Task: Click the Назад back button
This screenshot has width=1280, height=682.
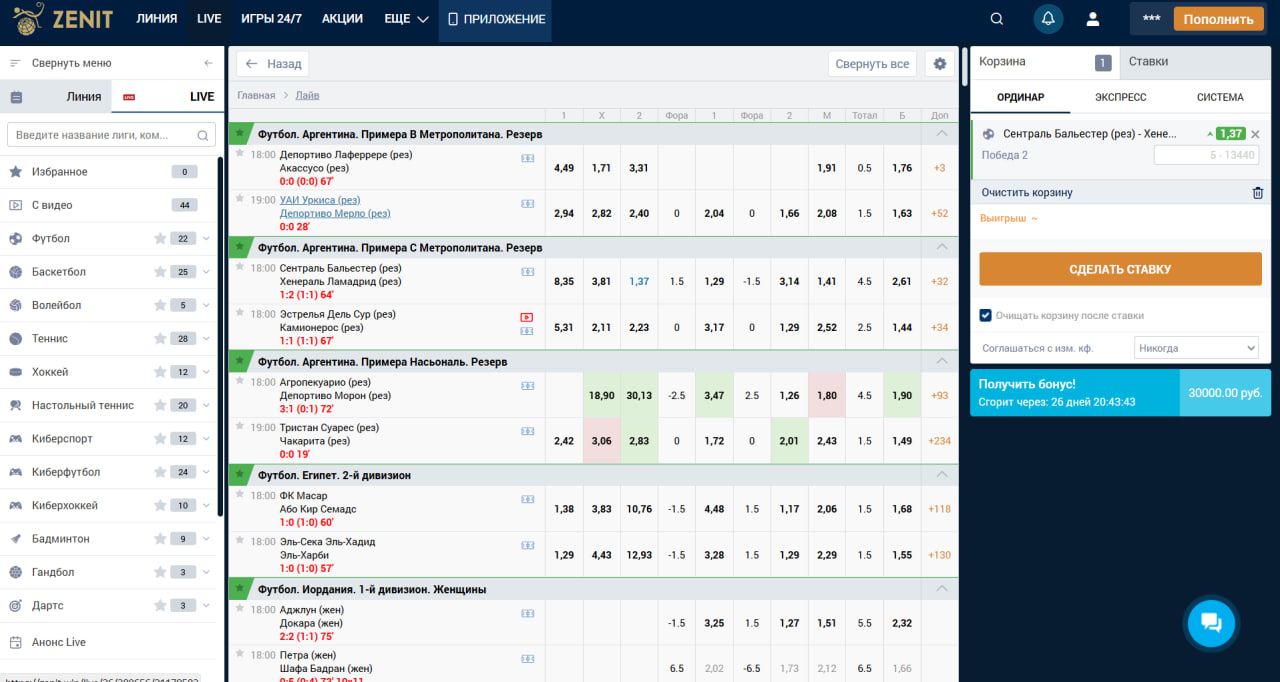Action: tap(272, 64)
